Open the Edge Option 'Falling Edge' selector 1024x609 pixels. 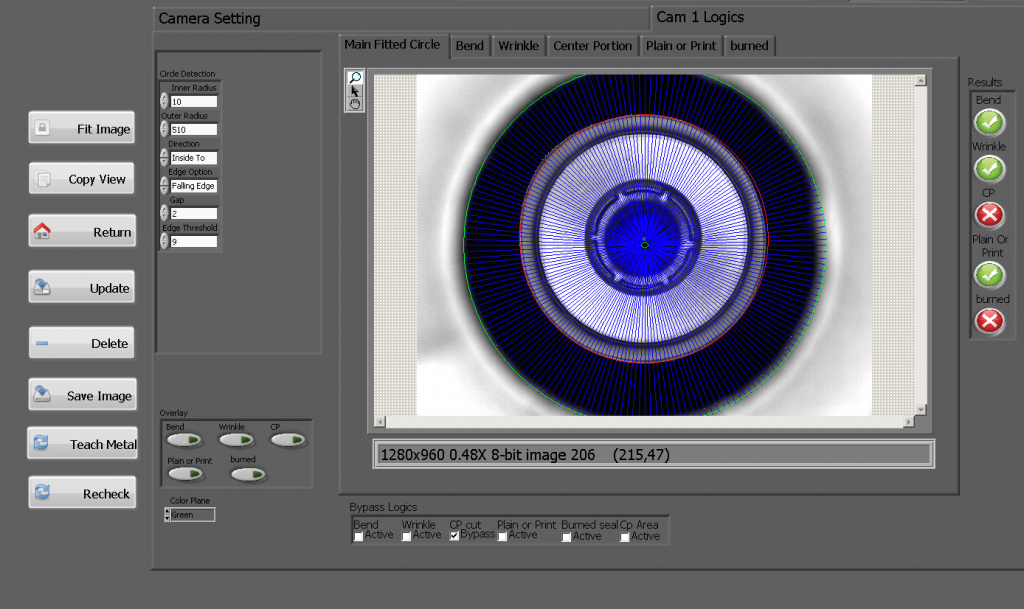click(x=193, y=186)
